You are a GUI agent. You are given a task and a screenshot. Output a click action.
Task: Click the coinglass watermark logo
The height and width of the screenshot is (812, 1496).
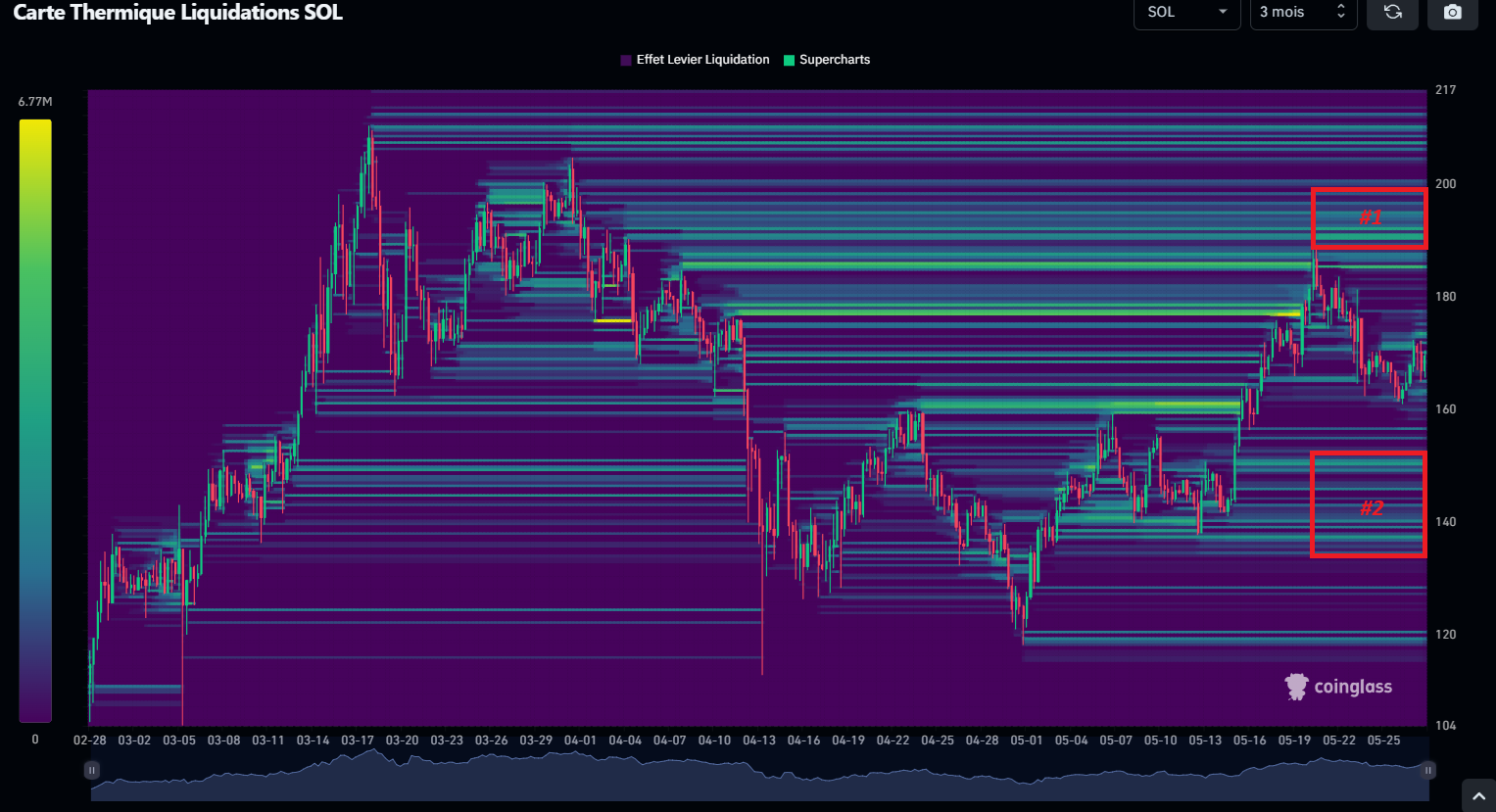pos(1338,687)
